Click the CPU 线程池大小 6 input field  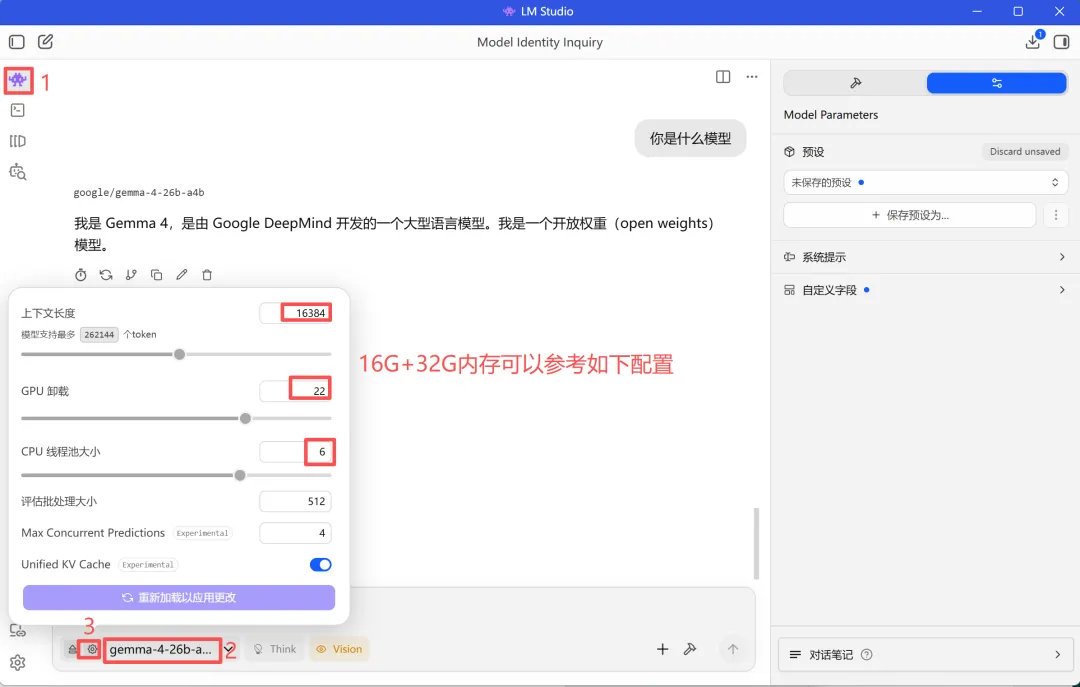click(x=295, y=452)
